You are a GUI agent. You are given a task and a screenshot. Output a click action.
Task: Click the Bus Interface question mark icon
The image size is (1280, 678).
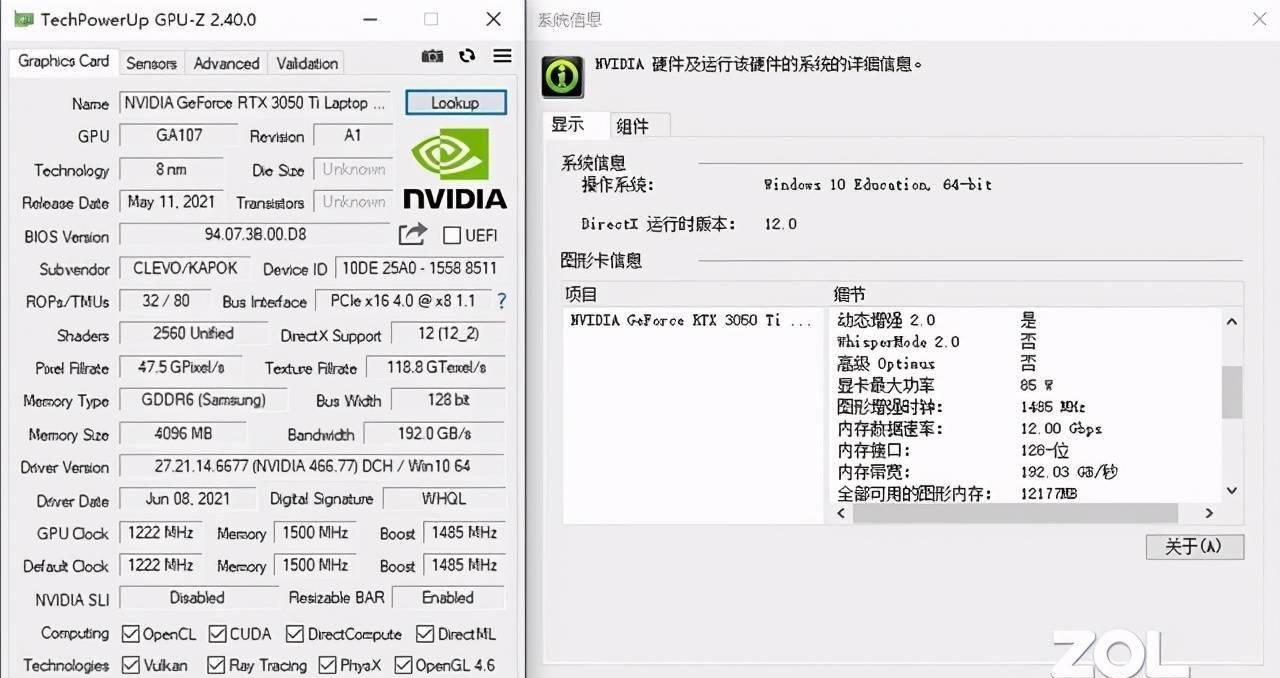(502, 300)
